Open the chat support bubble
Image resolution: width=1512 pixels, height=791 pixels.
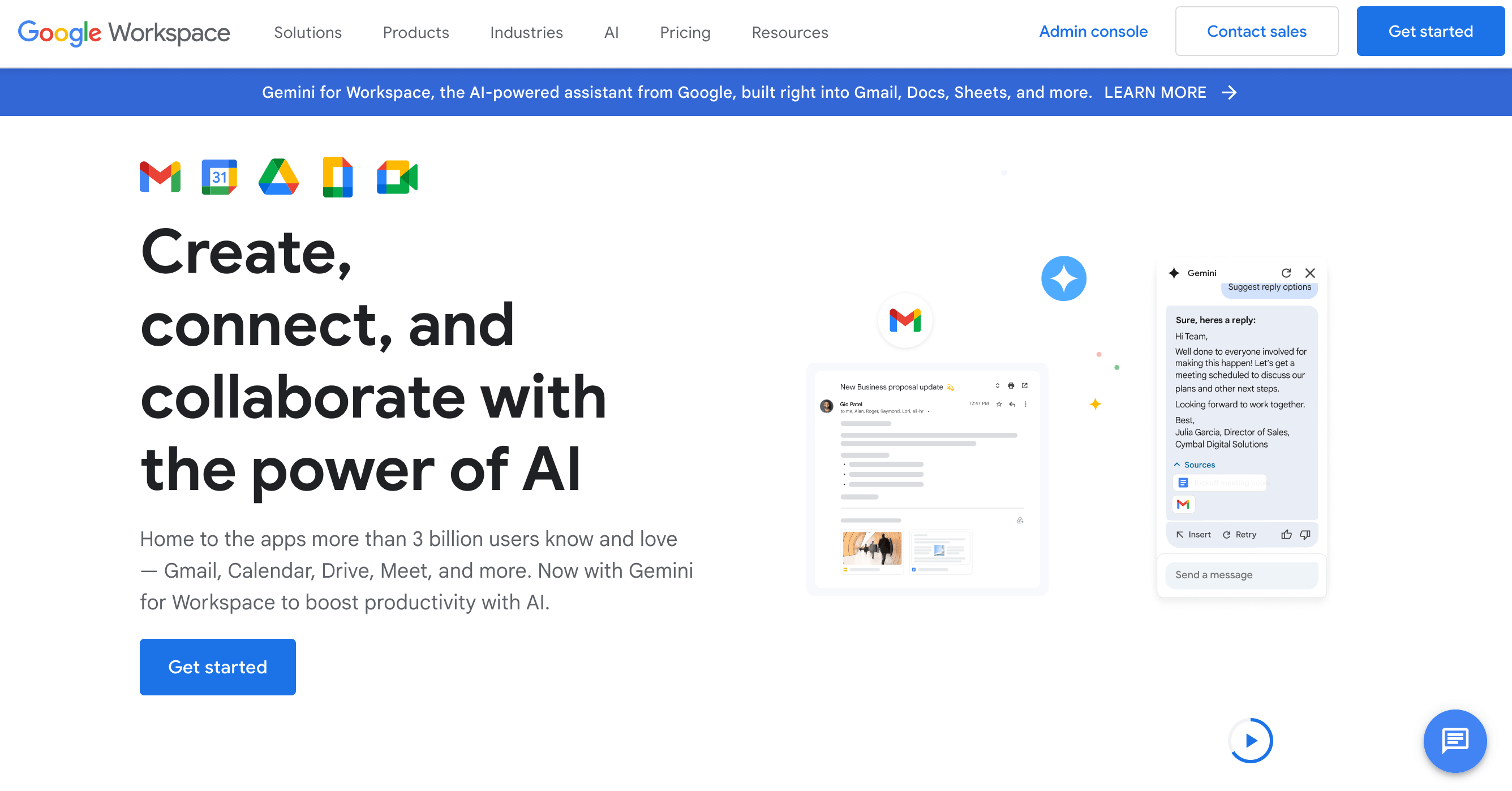coord(1454,741)
